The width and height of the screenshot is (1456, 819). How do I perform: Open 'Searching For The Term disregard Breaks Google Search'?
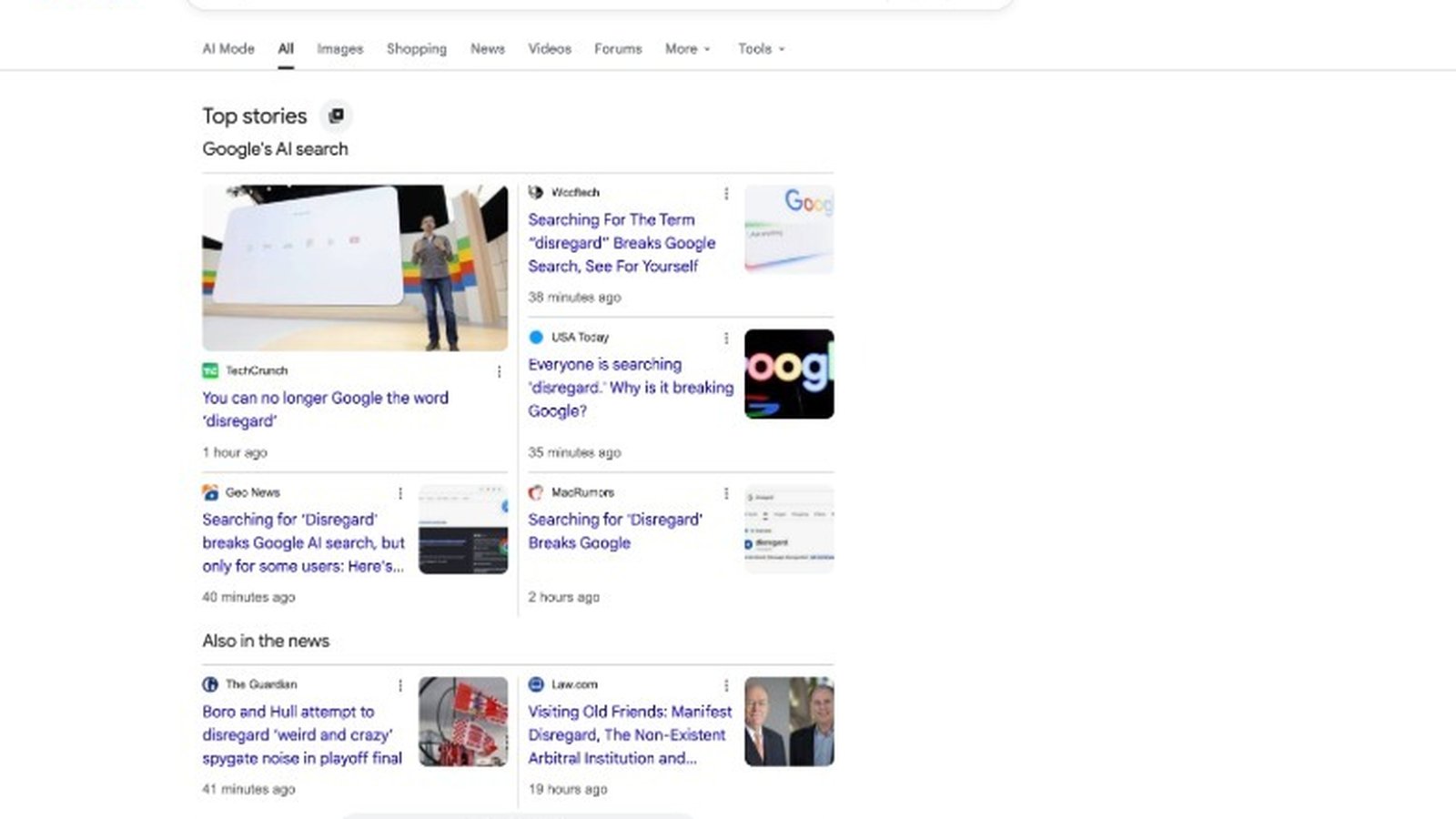622,243
